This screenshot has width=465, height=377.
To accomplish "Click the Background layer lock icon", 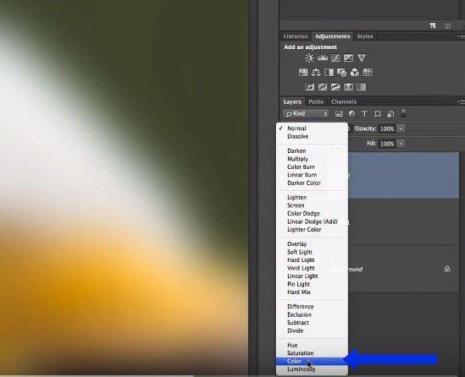I will [x=447, y=268].
